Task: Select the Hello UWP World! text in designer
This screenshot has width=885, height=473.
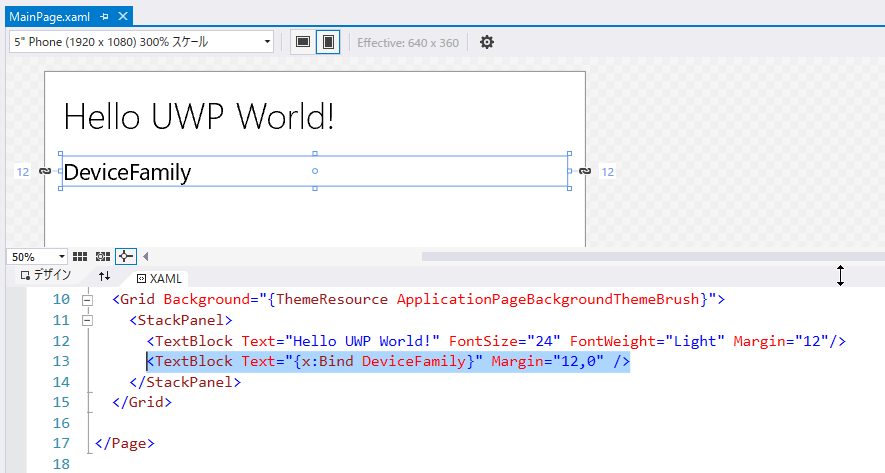Action: 199,117
